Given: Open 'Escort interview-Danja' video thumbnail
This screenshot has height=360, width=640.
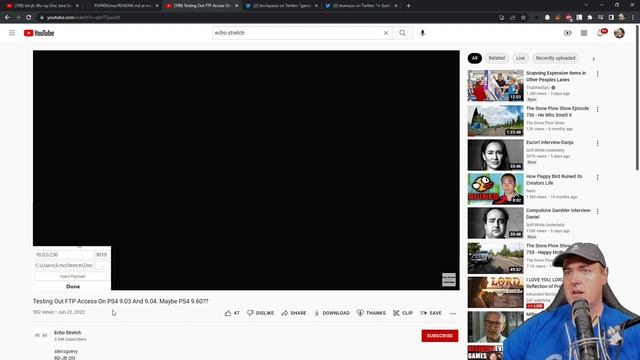Looking at the screenshot, I should click(x=496, y=155).
